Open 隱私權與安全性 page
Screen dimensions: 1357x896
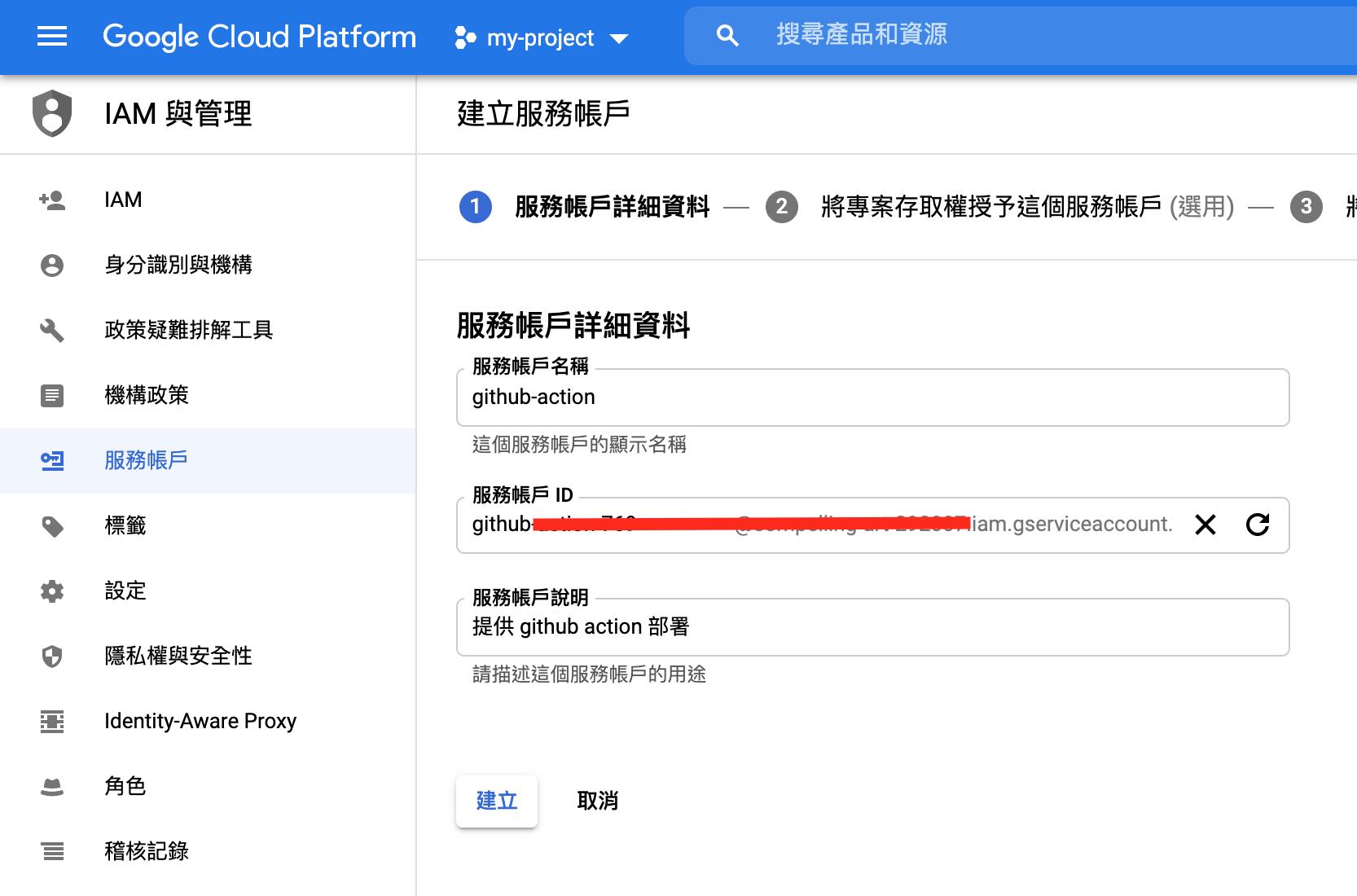coord(208,657)
